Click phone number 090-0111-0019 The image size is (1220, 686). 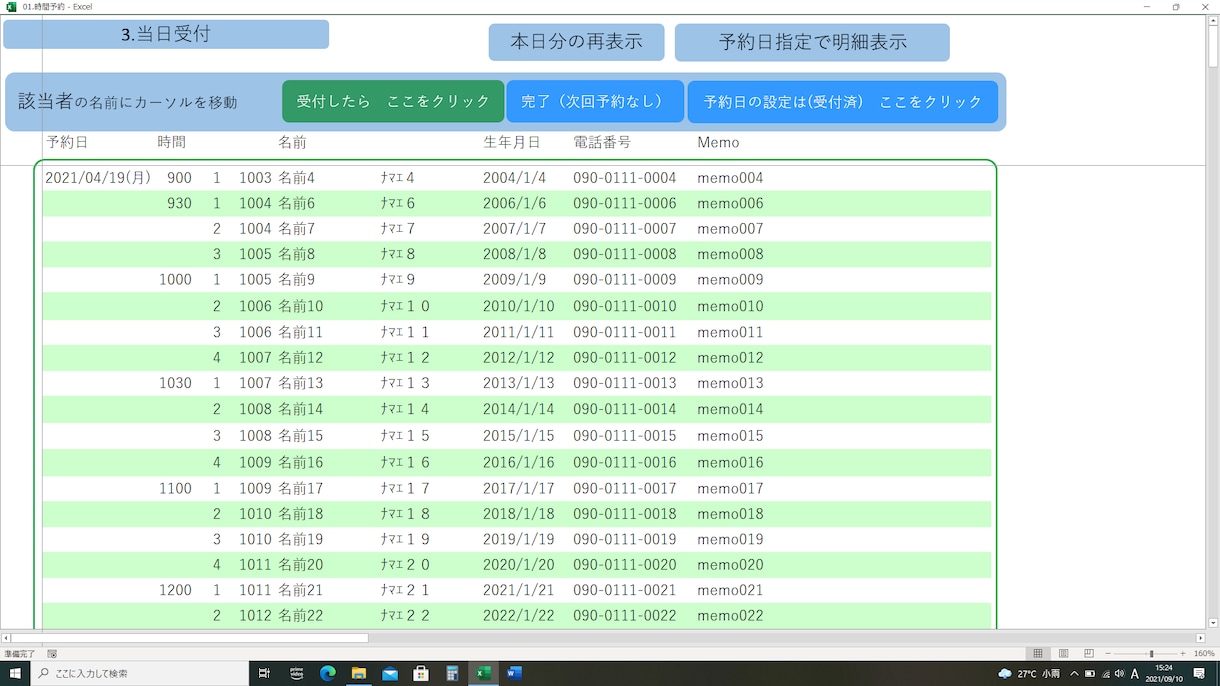(x=625, y=539)
